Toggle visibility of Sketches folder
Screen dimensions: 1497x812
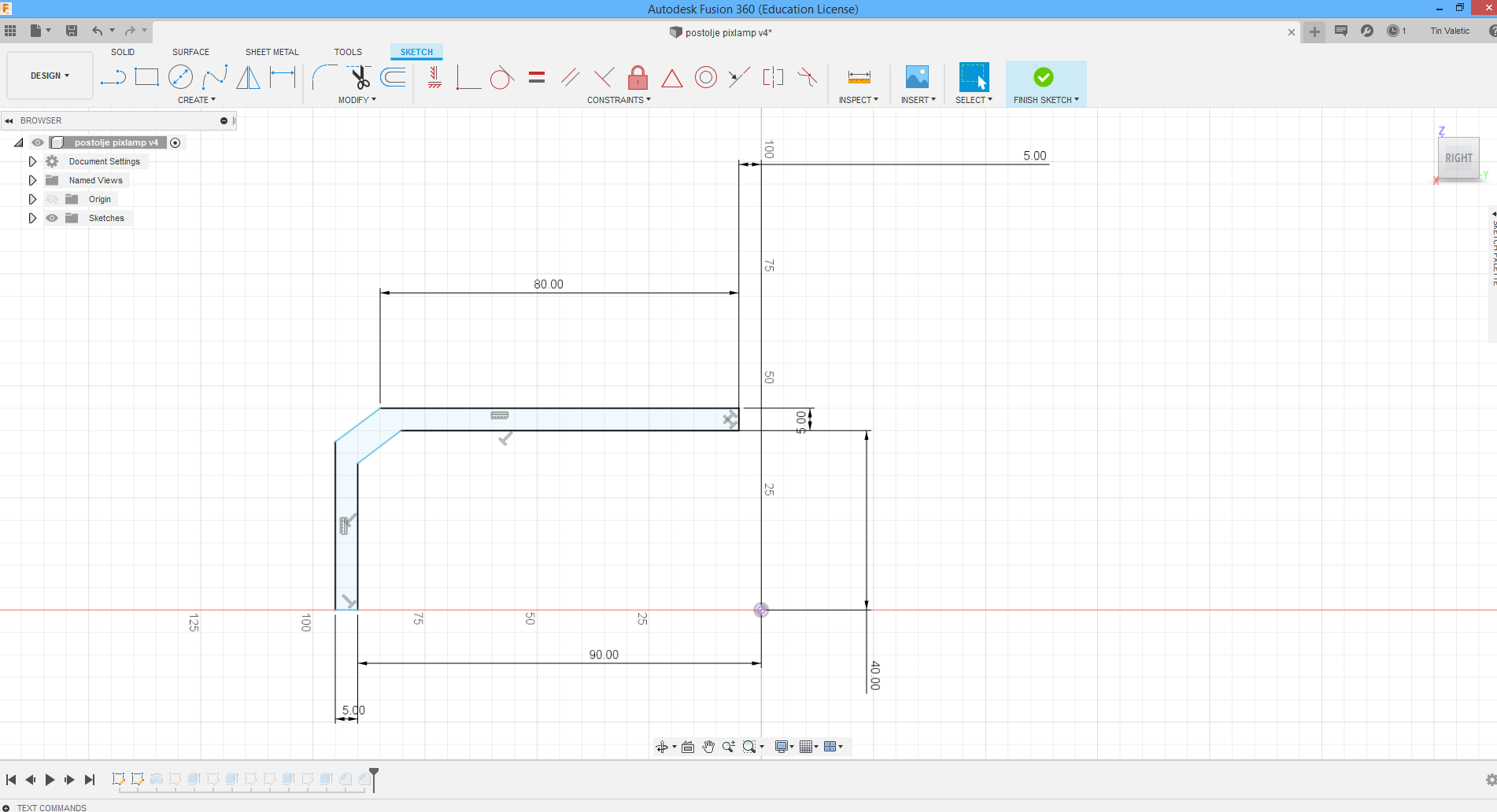pyautogui.click(x=52, y=218)
